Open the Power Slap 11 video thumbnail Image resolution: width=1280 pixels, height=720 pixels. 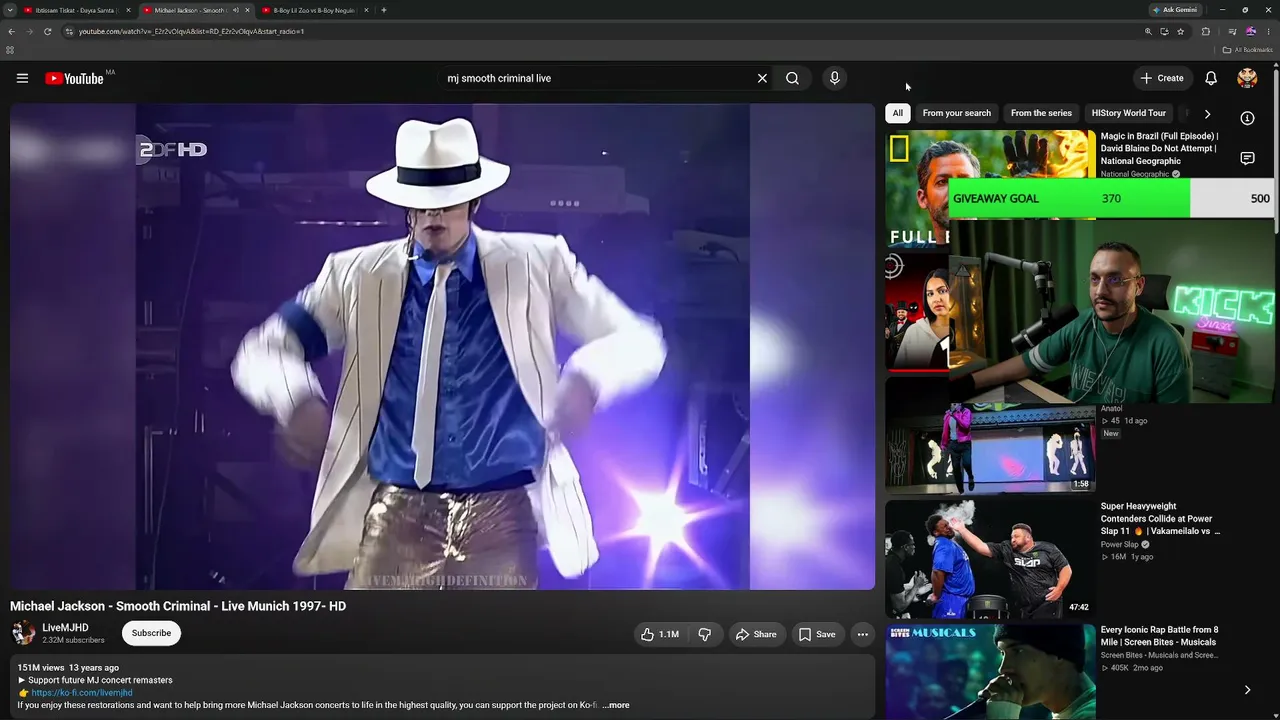(x=990, y=558)
